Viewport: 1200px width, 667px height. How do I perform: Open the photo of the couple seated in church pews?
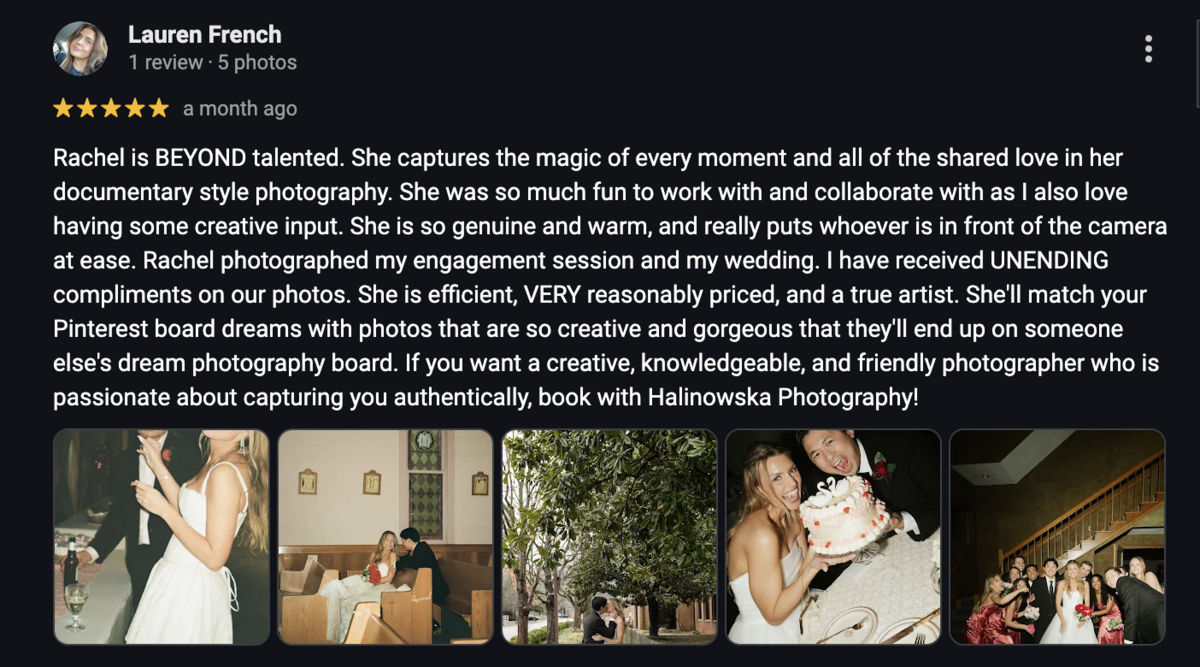click(385, 537)
